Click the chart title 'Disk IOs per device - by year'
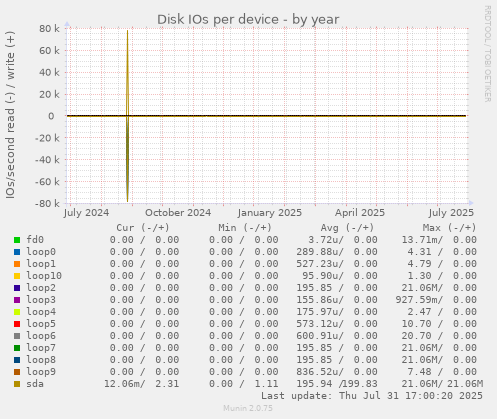 [248, 20]
